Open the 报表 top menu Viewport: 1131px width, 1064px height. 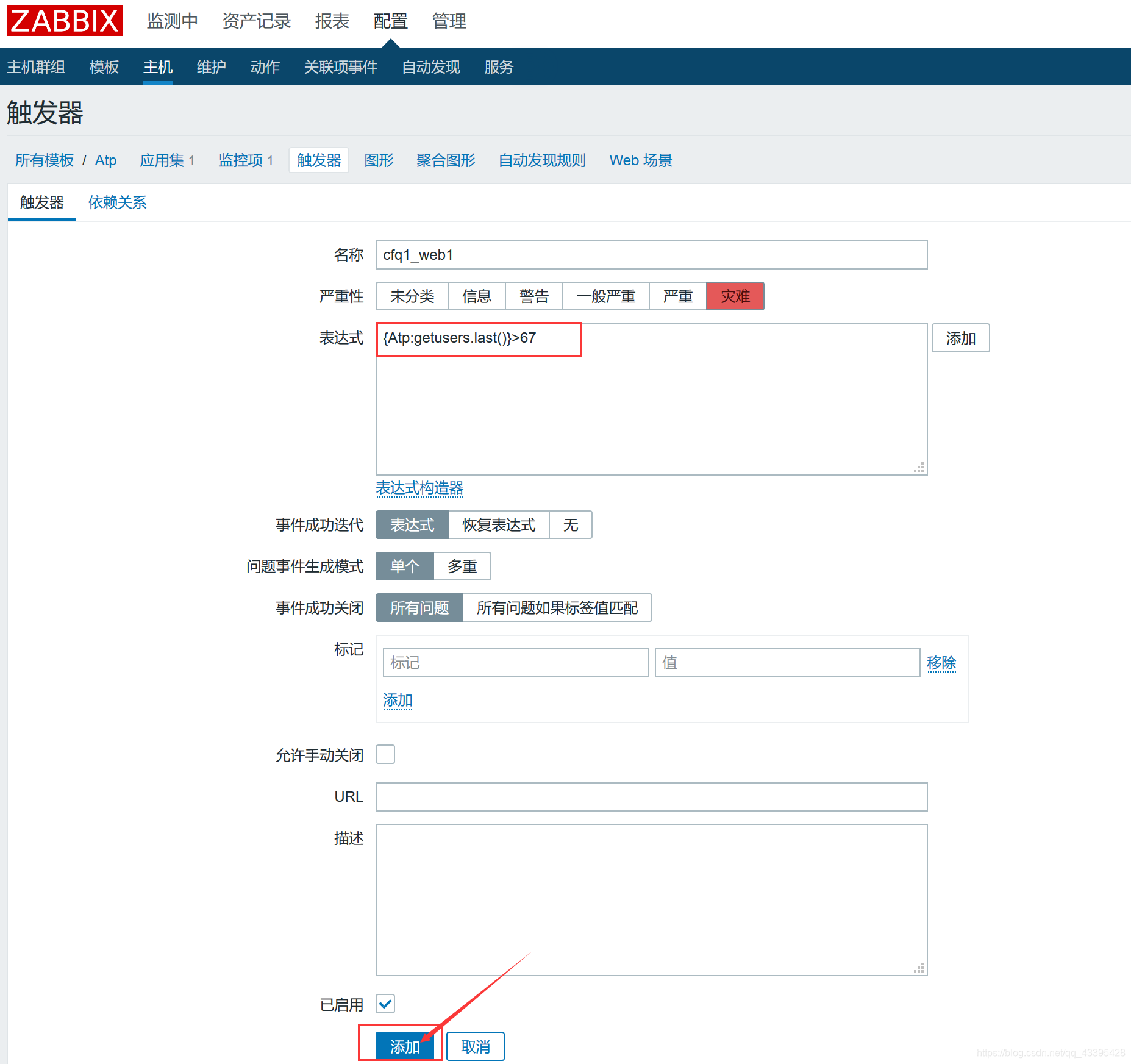click(332, 21)
